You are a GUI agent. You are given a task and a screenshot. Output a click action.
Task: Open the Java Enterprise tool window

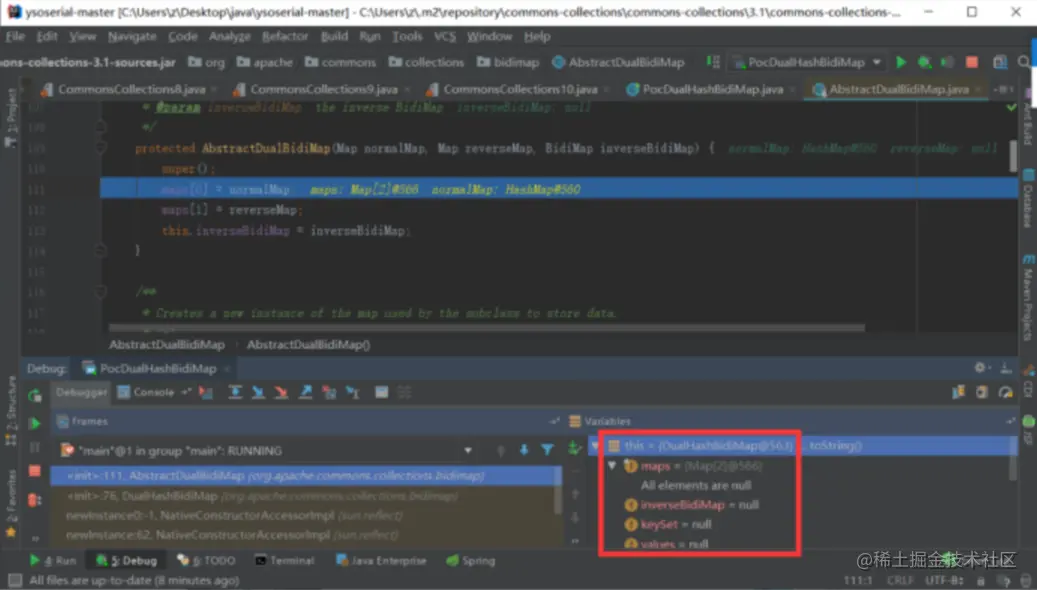click(x=382, y=560)
